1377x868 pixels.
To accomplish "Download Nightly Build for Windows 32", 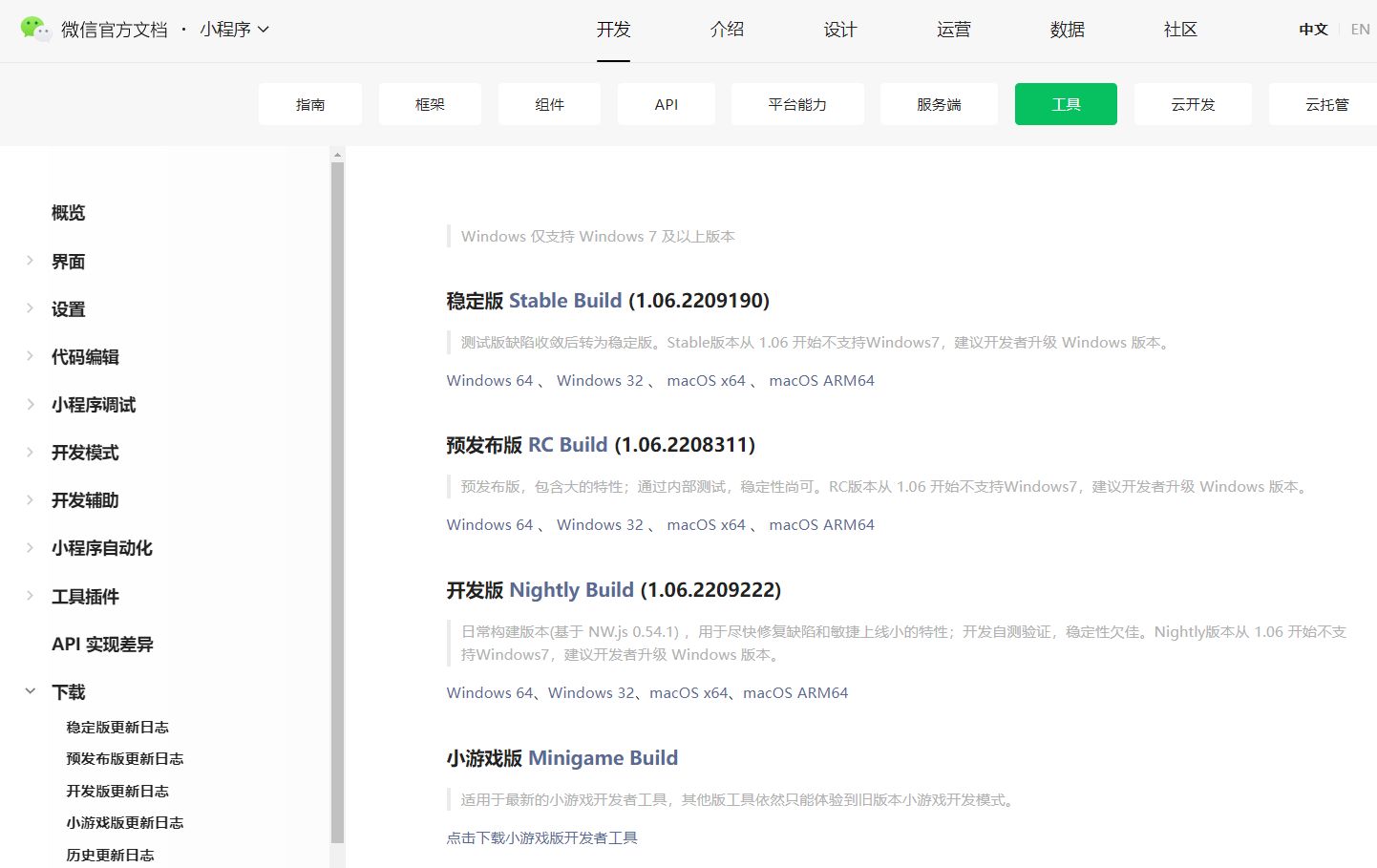I will point(591,692).
